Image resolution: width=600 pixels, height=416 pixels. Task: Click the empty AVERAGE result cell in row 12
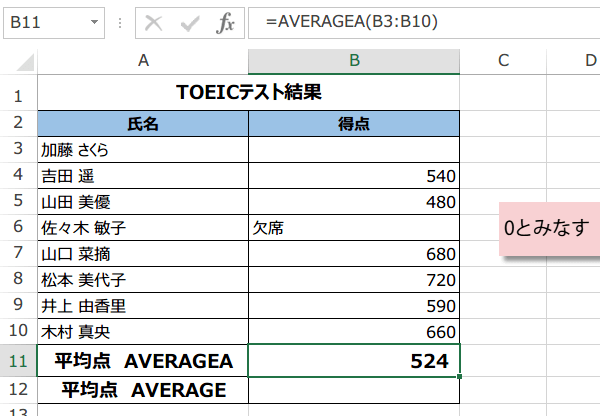pos(354,390)
